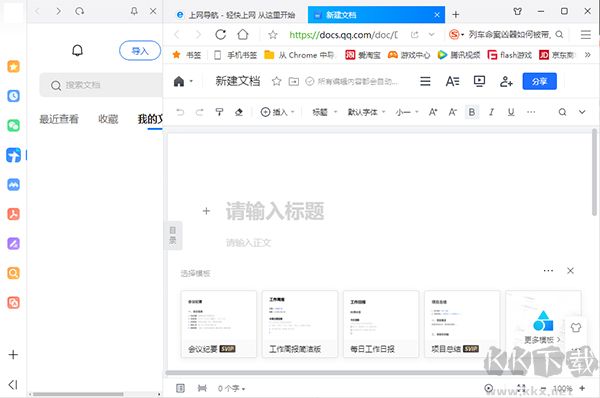The height and width of the screenshot is (398, 600).
Task: Open the 游戏中心 bookmark
Action: (x=409, y=55)
